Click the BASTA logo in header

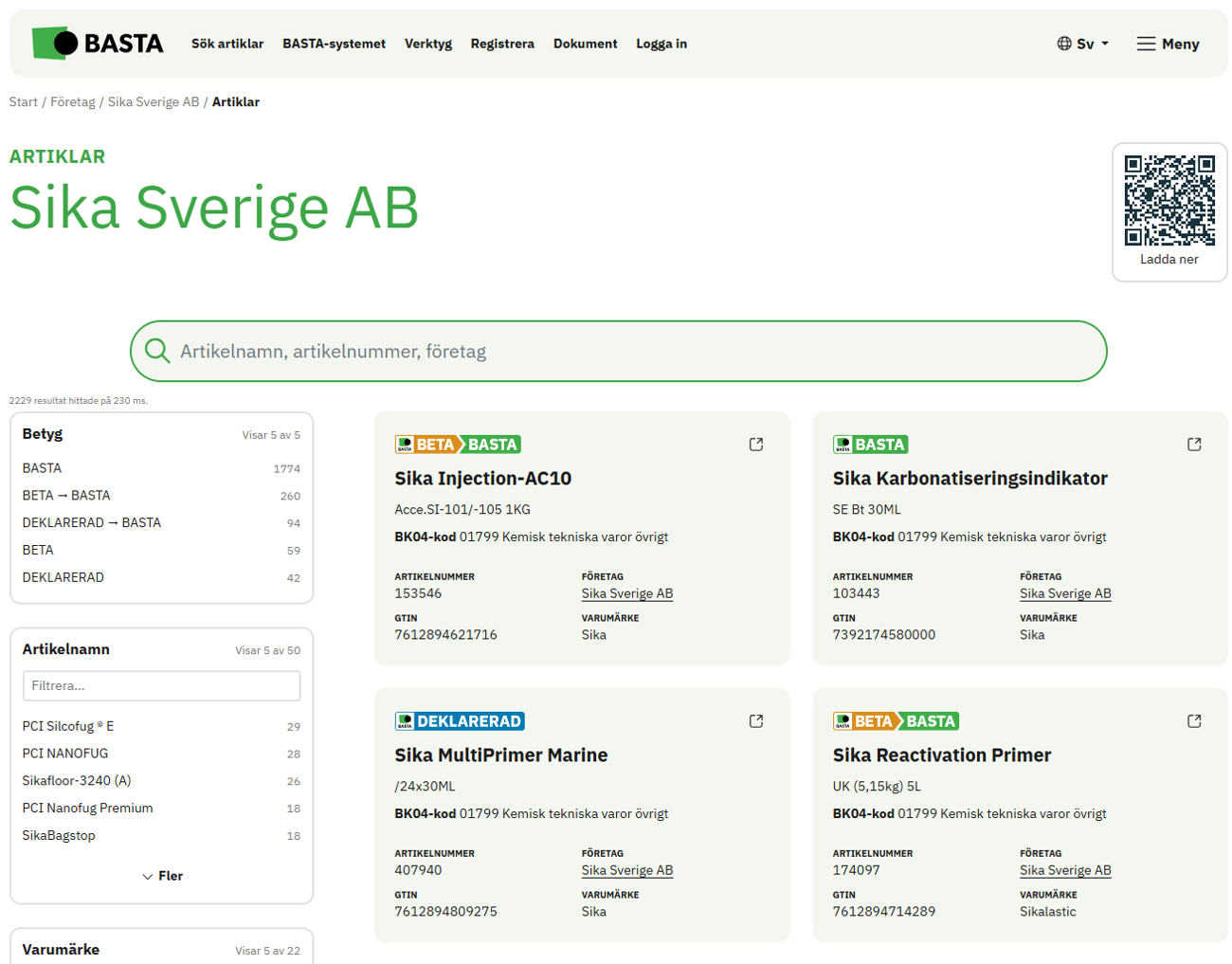(x=98, y=44)
